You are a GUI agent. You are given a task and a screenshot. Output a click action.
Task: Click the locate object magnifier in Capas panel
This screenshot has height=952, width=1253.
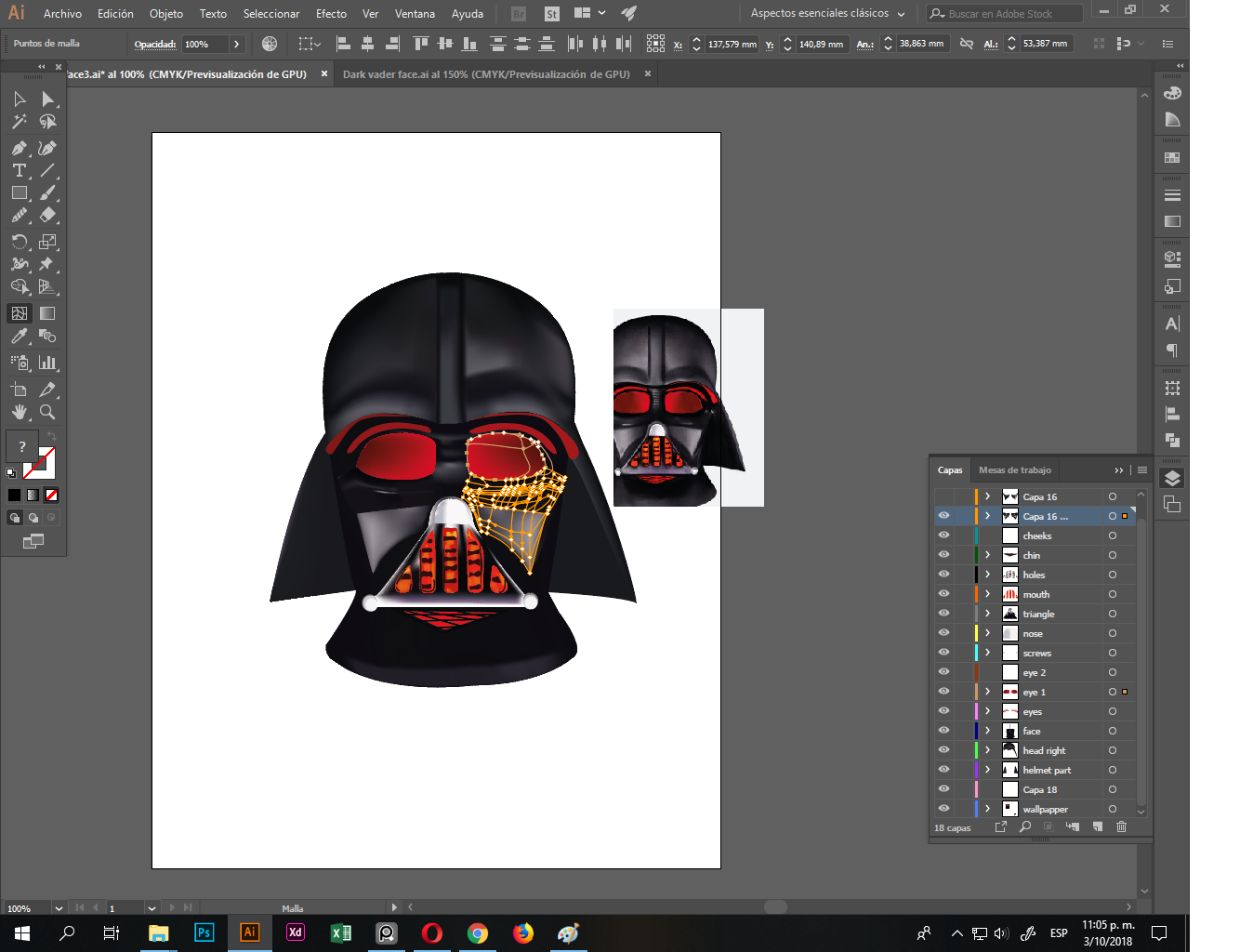pyautogui.click(x=1025, y=826)
